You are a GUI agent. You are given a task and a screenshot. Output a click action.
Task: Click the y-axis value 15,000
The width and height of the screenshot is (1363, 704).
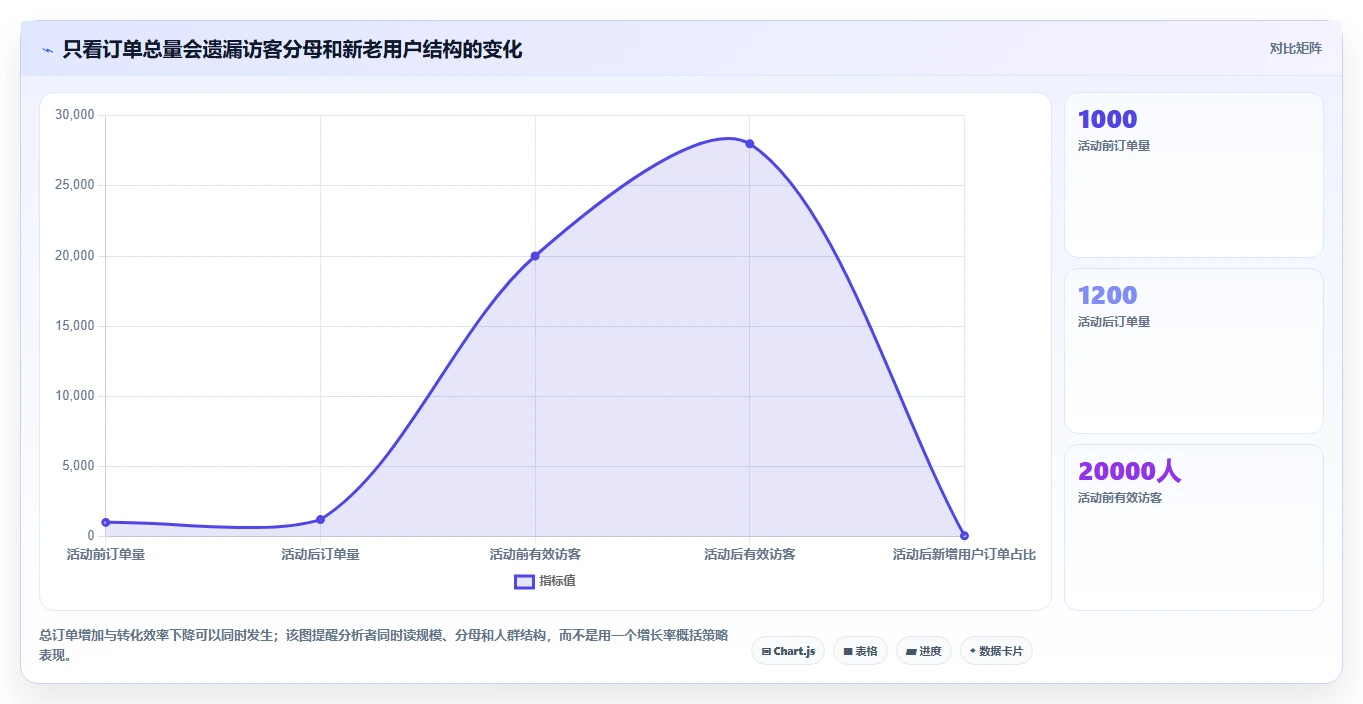coord(75,326)
